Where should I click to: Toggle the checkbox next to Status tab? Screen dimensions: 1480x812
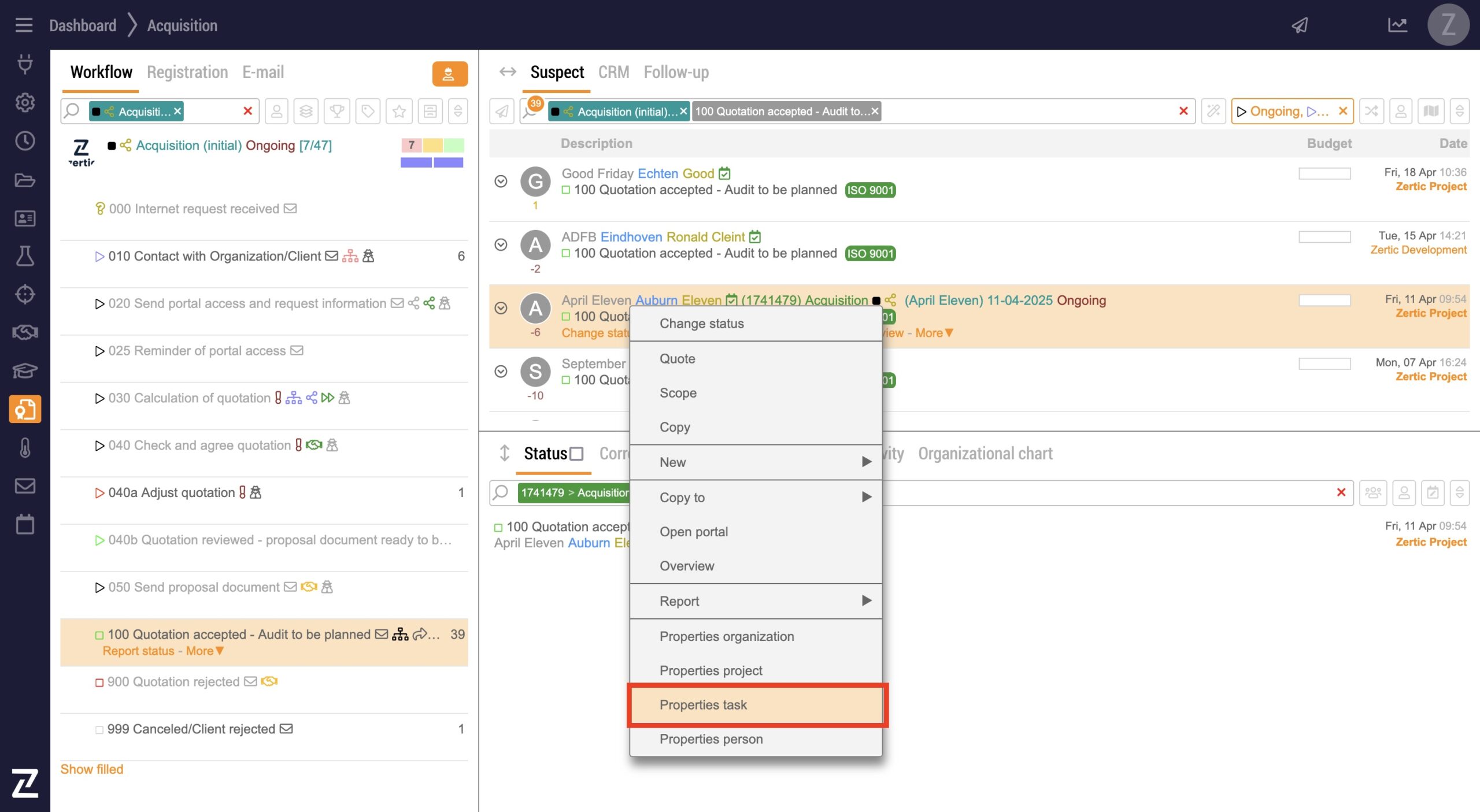[x=576, y=454]
